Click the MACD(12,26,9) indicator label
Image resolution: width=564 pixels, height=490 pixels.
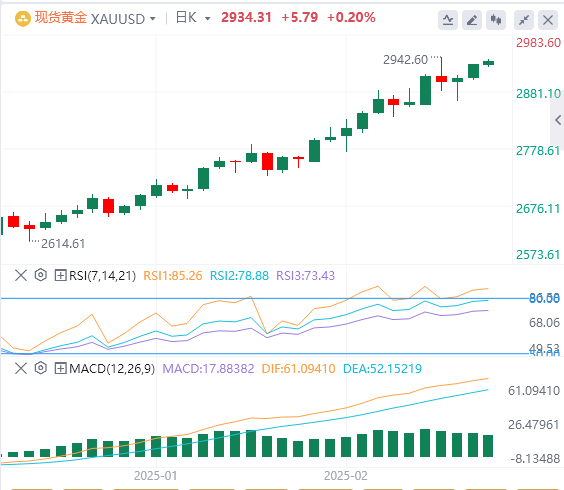pyautogui.click(x=112, y=368)
